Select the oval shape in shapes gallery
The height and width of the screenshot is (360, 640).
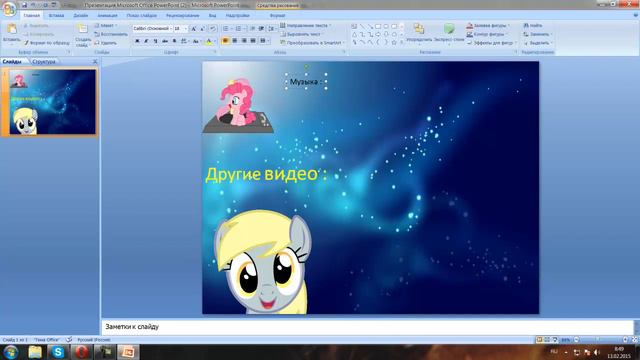386,27
